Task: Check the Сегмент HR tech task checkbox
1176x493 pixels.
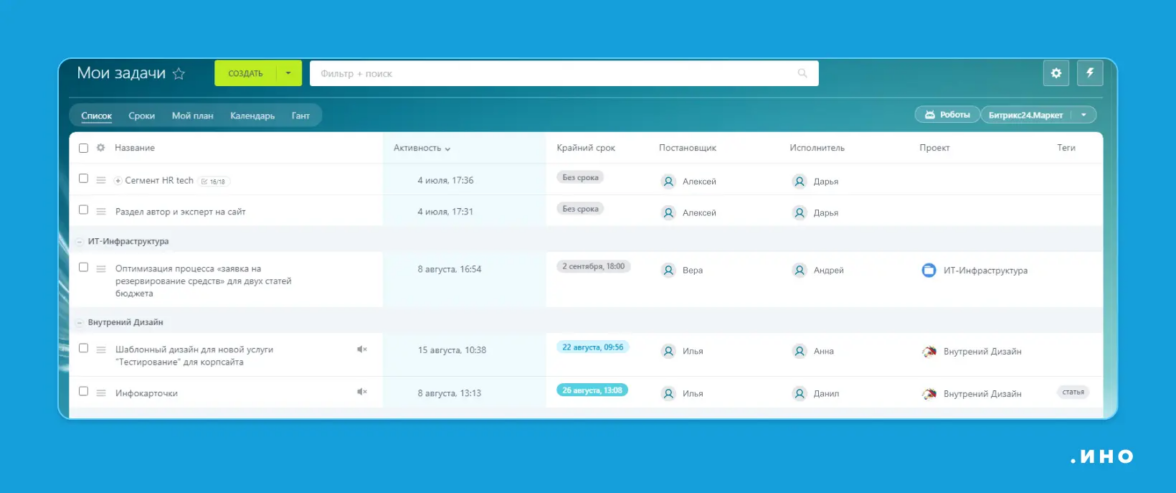Action: 83,179
